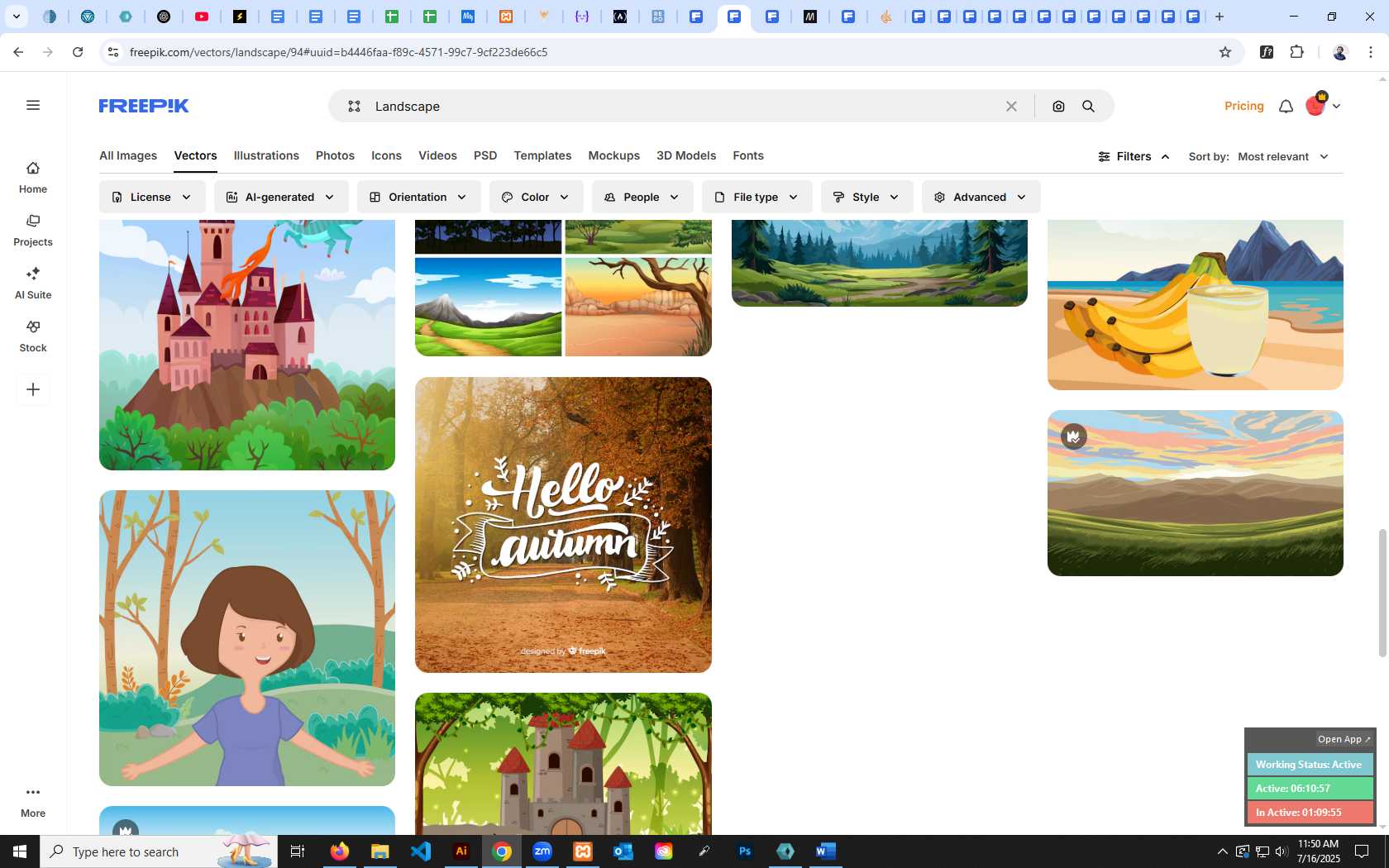Open the cartoon girl in forest thumbnail
This screenshot has height=868, width=1389.
(247, 638)
